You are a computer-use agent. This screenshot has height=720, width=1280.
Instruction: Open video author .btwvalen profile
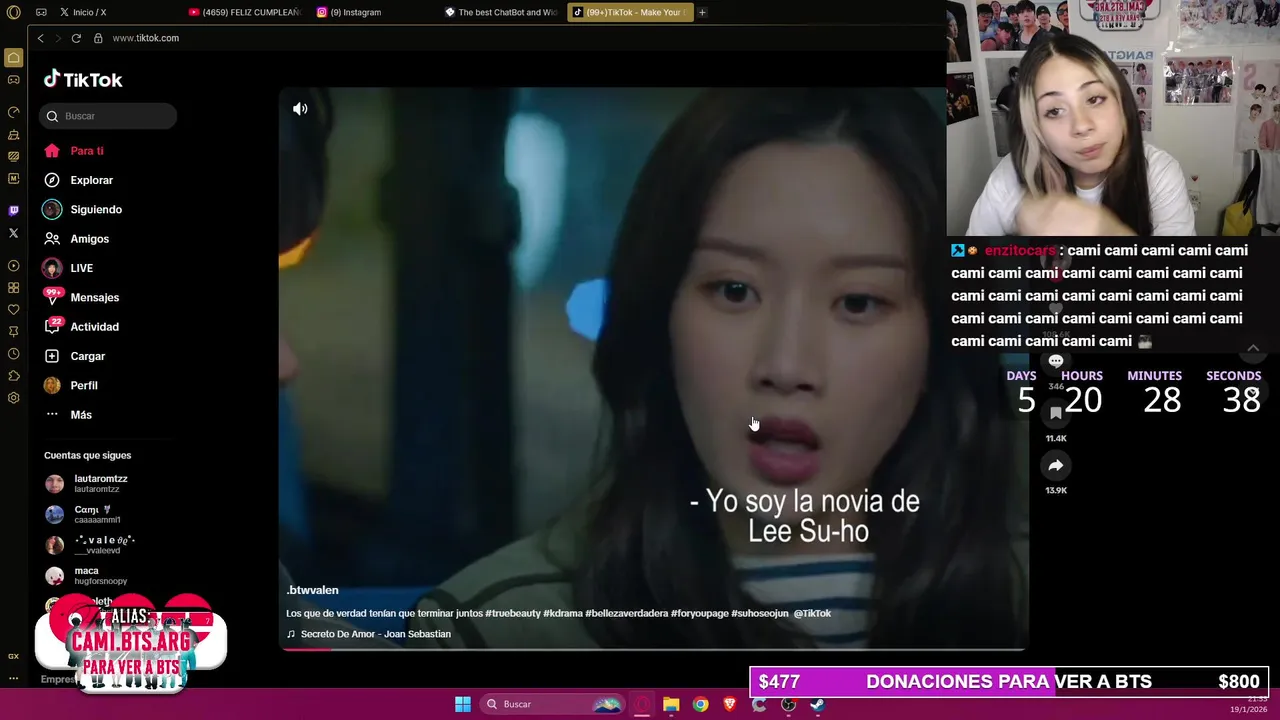click(312, 590)
